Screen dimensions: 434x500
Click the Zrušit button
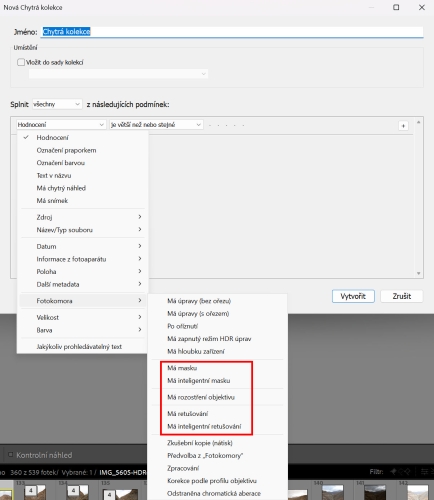[402, 296]
